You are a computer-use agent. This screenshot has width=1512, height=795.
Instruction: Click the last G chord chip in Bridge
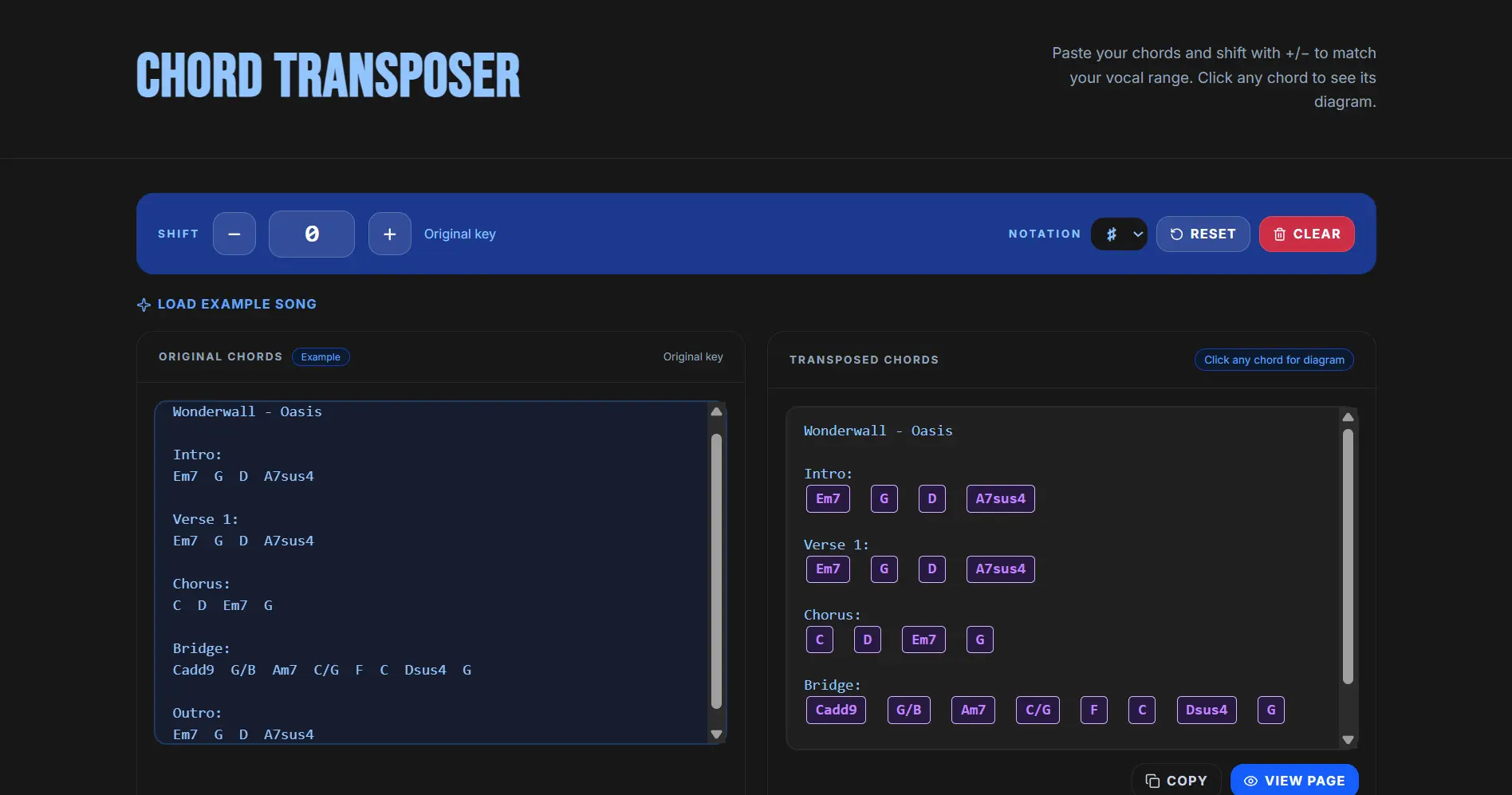point(1271,710)
